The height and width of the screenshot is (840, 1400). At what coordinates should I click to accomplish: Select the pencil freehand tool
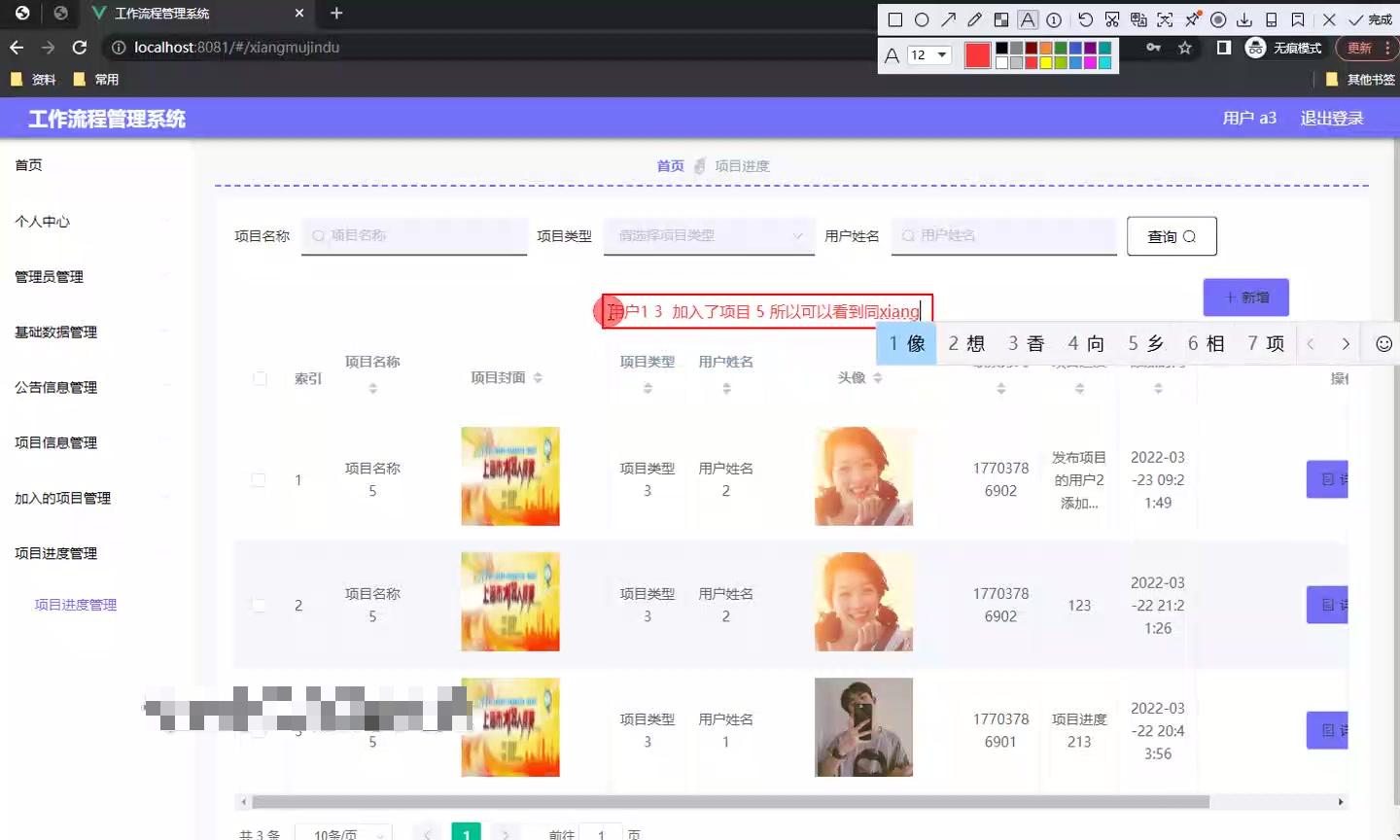(x=975, y=17)
